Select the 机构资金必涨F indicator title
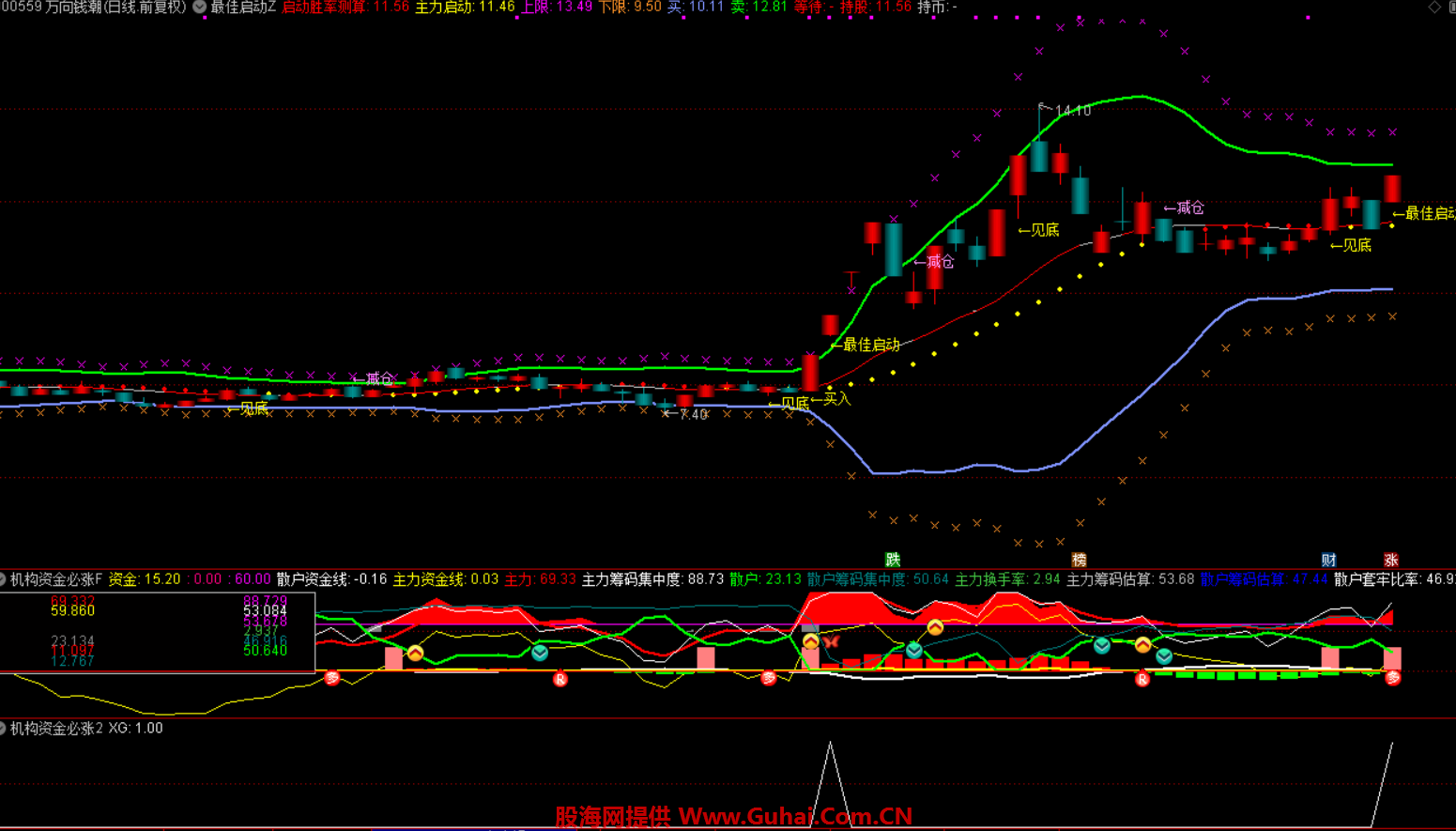1456x831 pixels. click(56, 580)
